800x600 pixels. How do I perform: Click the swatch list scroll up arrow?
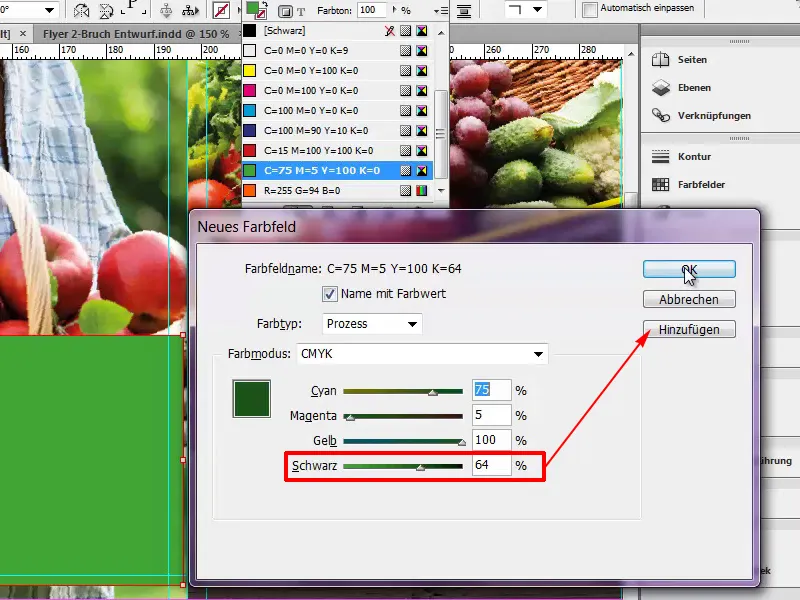click(x=441, y=33)
